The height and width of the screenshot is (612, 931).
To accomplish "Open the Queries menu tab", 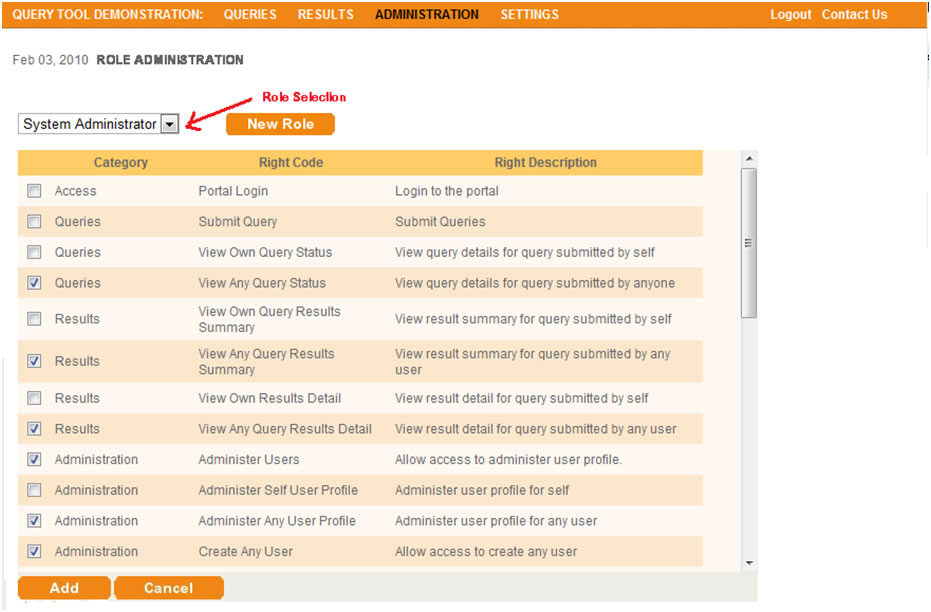I will point(250,14).
